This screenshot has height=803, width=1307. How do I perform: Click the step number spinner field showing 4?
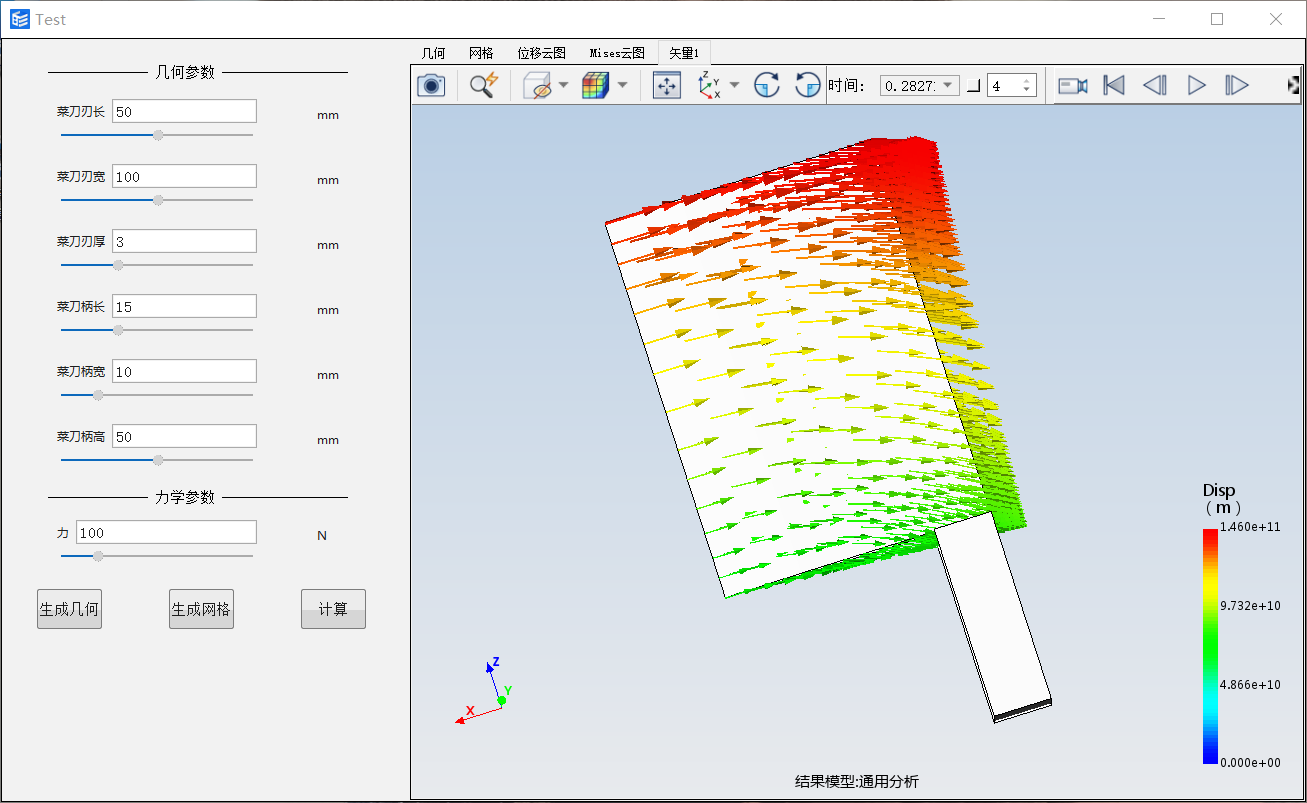[x=1011, y=86]
